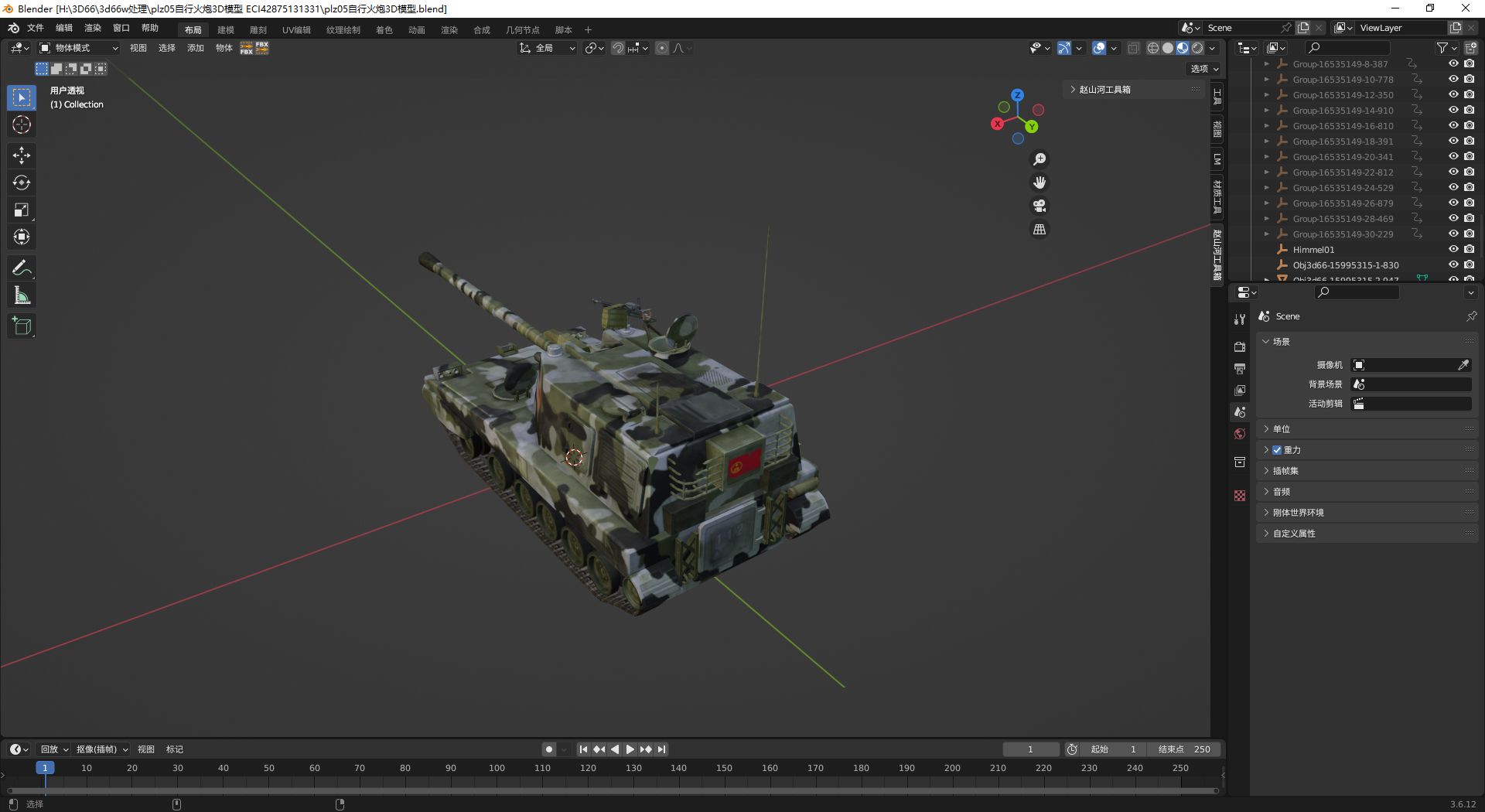Toggle the 重力 gravity checkbox
This screenshot has height=812, width=1485.
point(1277,450)
